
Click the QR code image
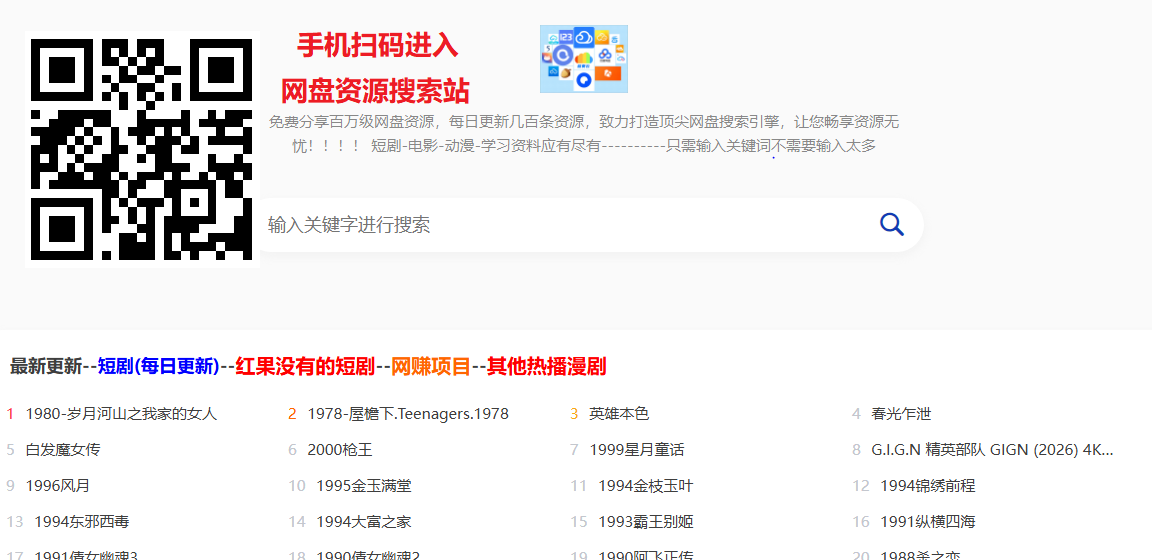click(143, 149)
